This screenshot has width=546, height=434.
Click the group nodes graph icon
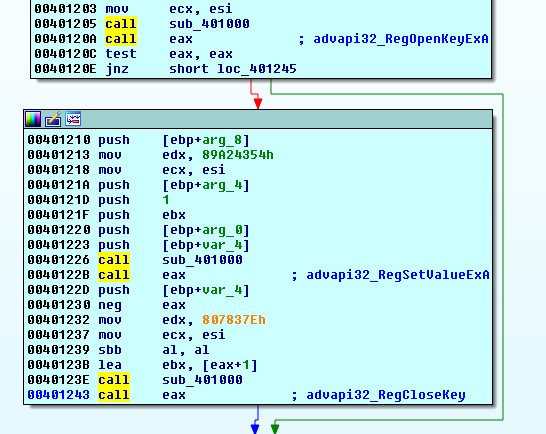pos(73,119)
